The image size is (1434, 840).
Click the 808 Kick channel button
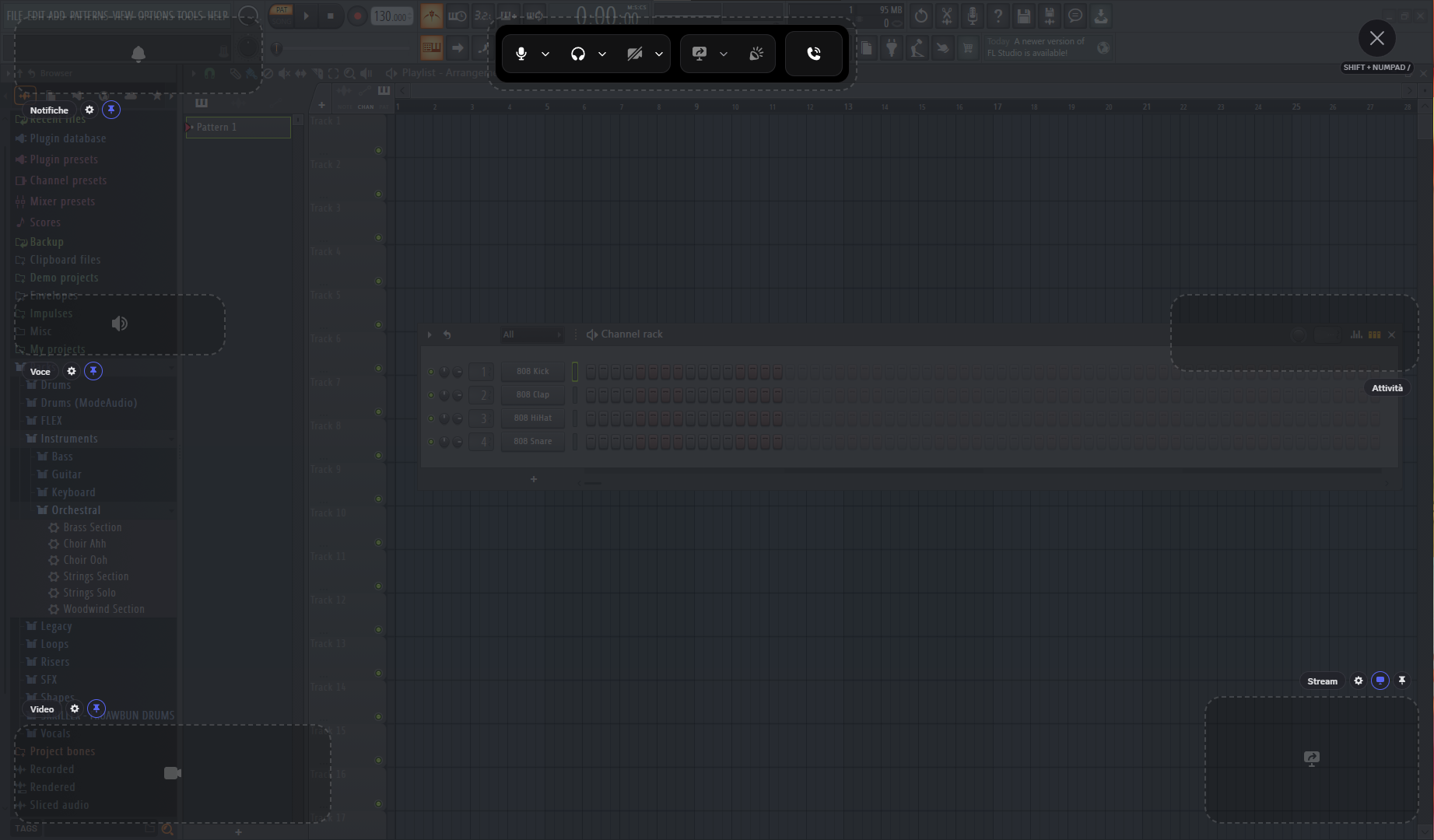(x=532, y=372)
